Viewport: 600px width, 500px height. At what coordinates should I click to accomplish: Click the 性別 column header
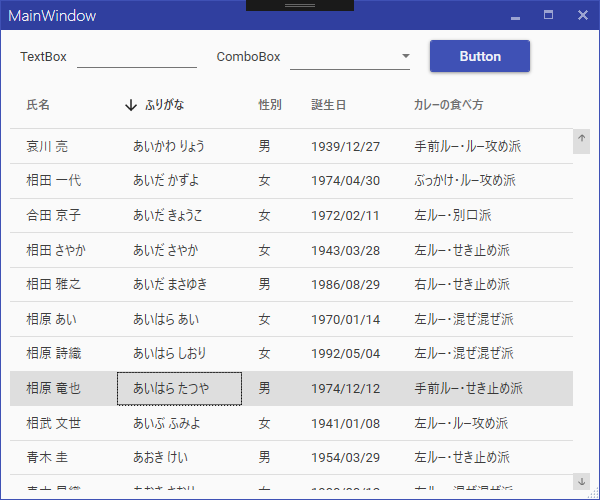270,105
